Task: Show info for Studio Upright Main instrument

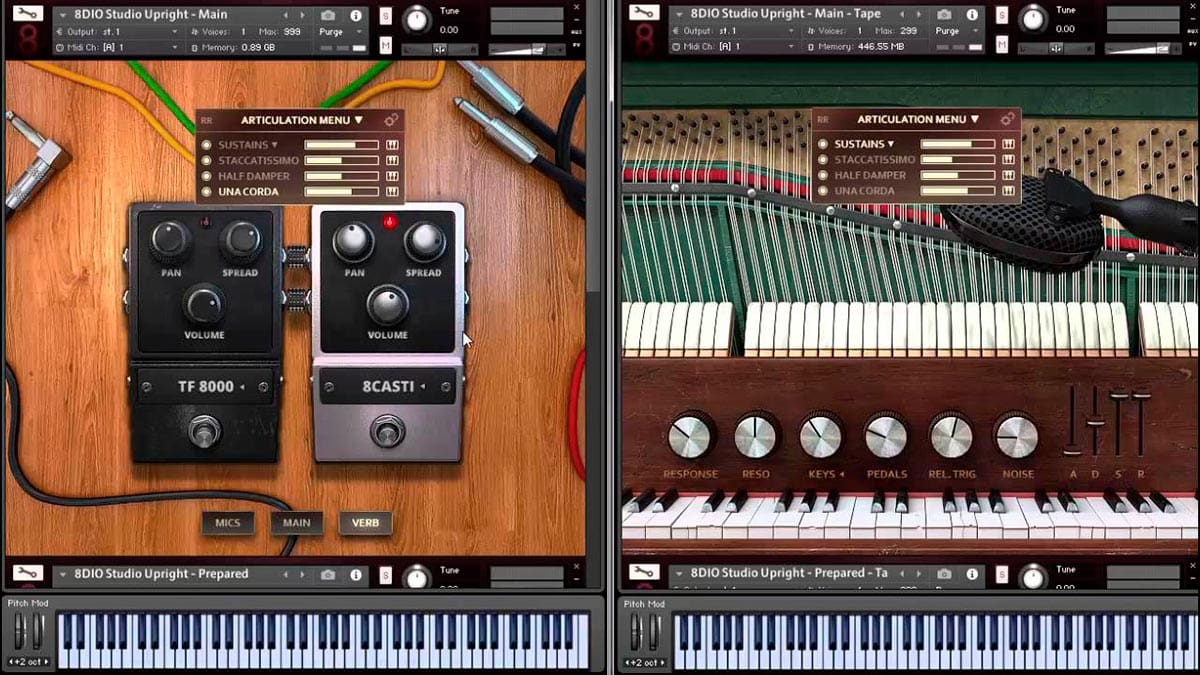Action: [x=355, y=16]
